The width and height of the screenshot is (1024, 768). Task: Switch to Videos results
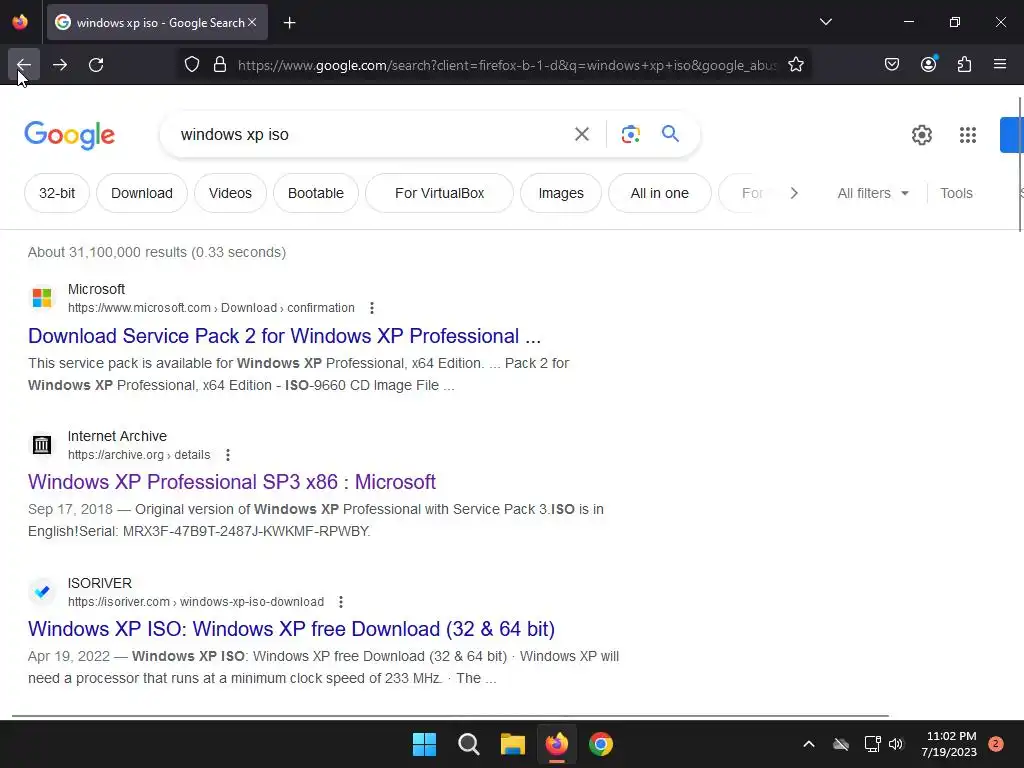tap(231, 193)
